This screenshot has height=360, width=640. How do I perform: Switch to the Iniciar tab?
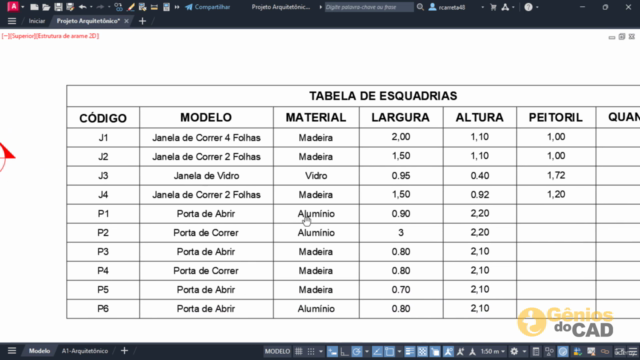[x=37, y=21]
